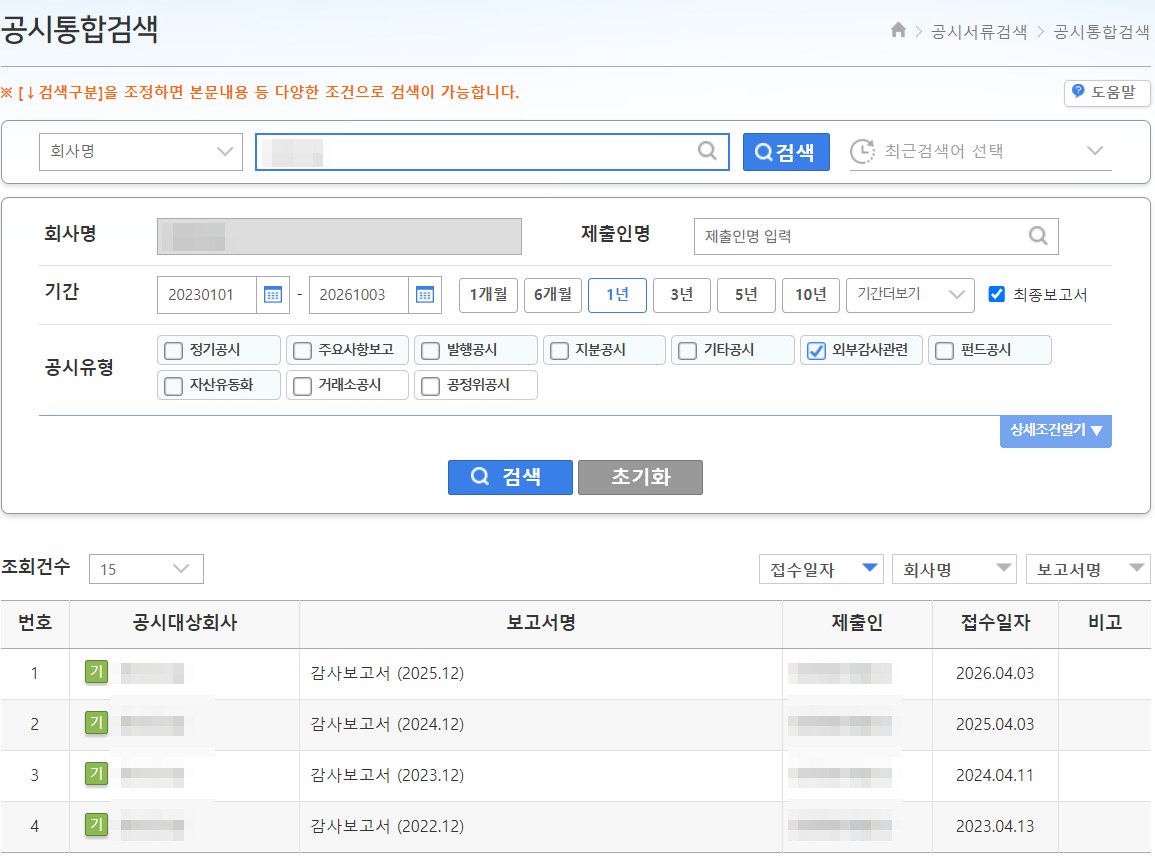Image resolution: width=1155 pixels, height=867 pixels.
Task: Go to 공시통합검색 breadcrumb link
Action: (x=1101, y=32)
